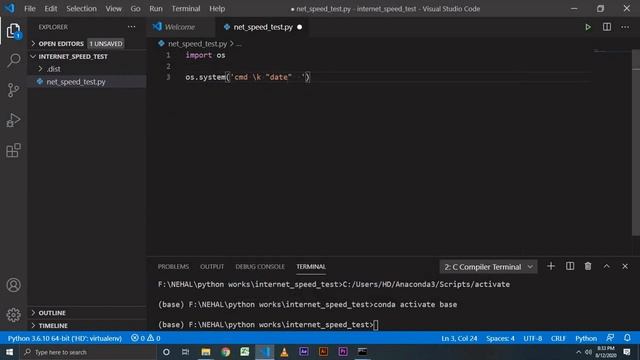Open VLC media player from taskbar
Image resolution: width=640 pixels, height=360 pixels.
pyautogui.click(x=284, y=352)
